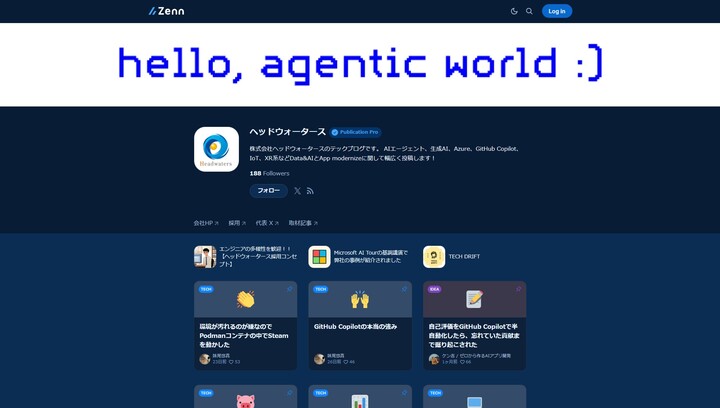Open the エンジニアの多様性を歓迎 pinned link text
This screenshot has height=408, width=720.
point(258,257)
